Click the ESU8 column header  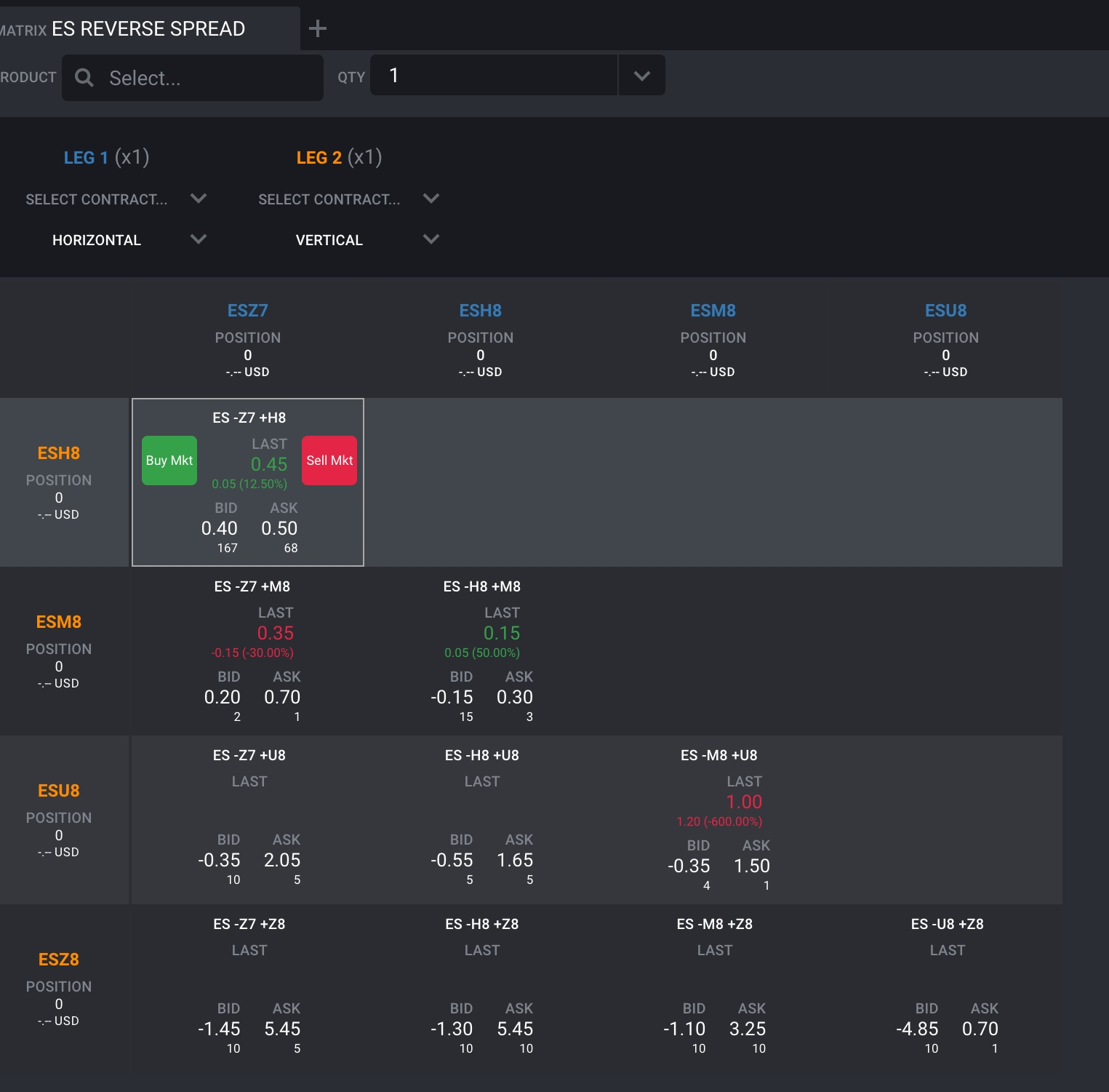(x=946, y=311)
